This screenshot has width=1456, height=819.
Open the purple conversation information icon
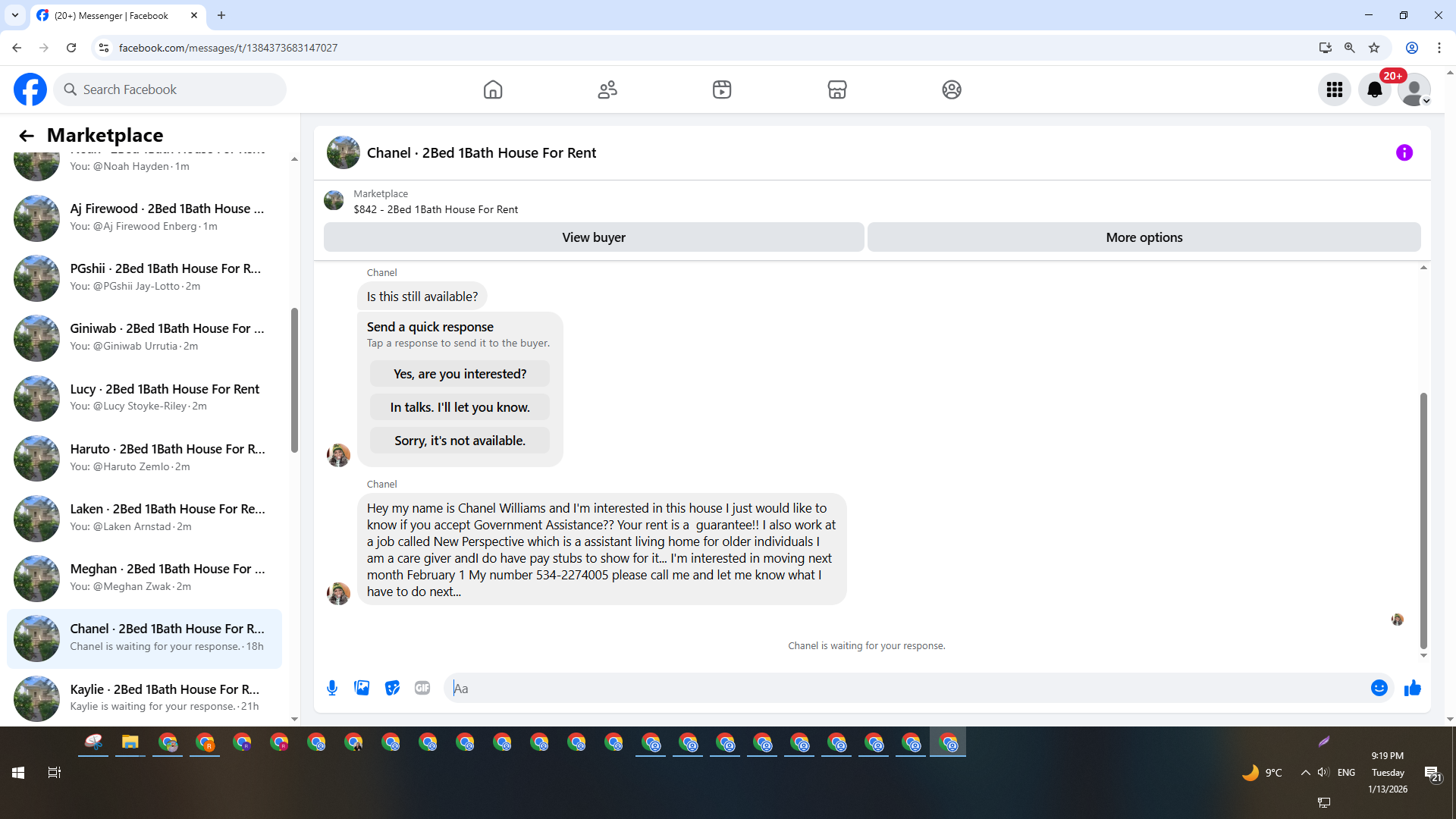click(1404, 152)
